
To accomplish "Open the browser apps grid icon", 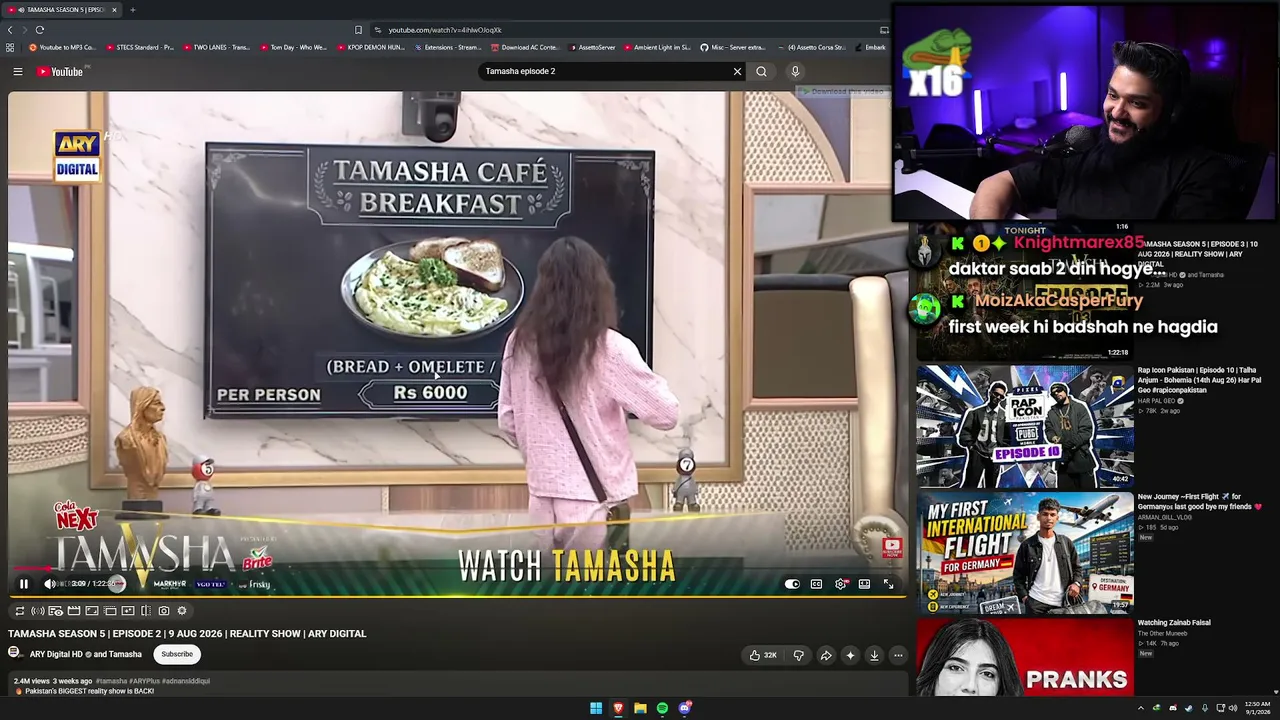I will click(10, 47).
